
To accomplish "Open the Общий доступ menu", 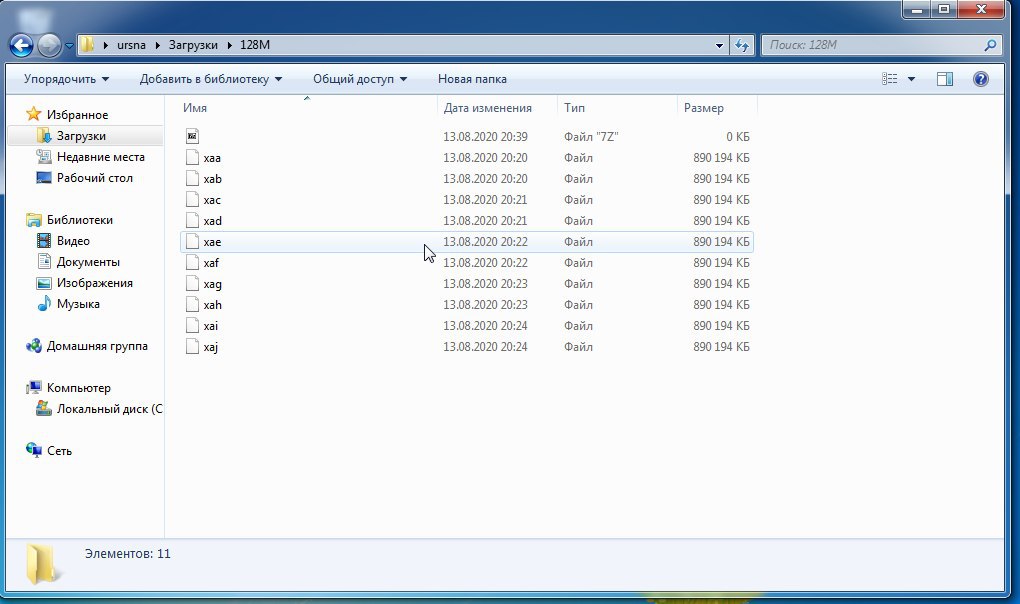I will (360, 79).
